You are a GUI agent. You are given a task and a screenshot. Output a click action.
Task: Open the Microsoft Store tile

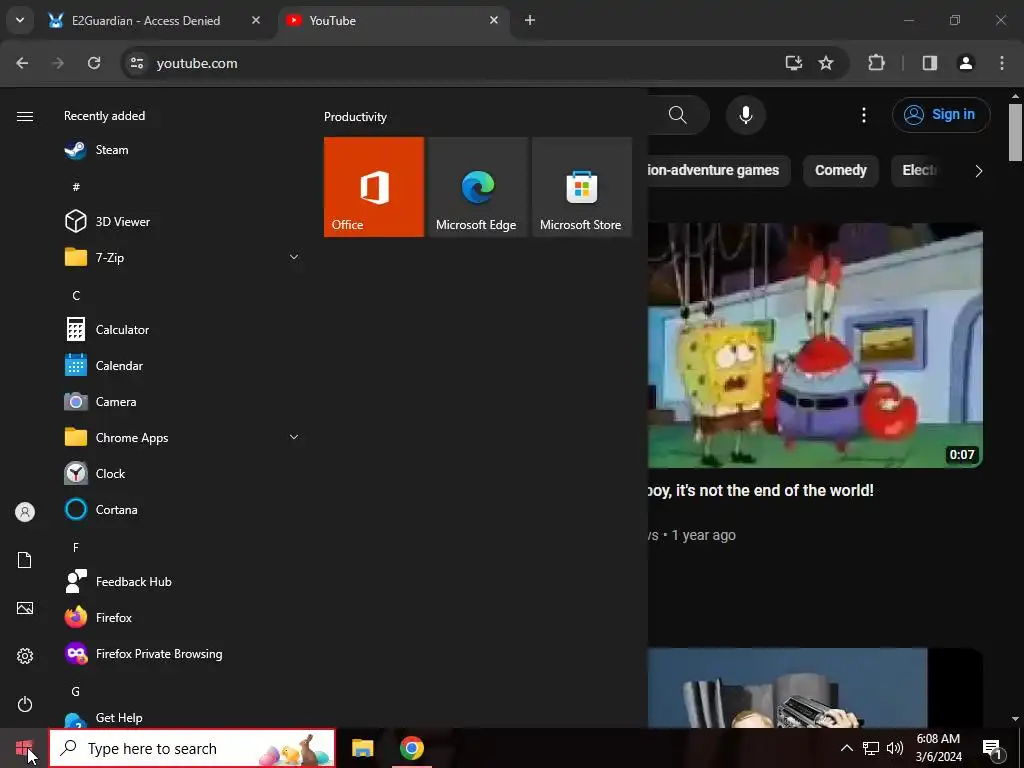[582, 187]
